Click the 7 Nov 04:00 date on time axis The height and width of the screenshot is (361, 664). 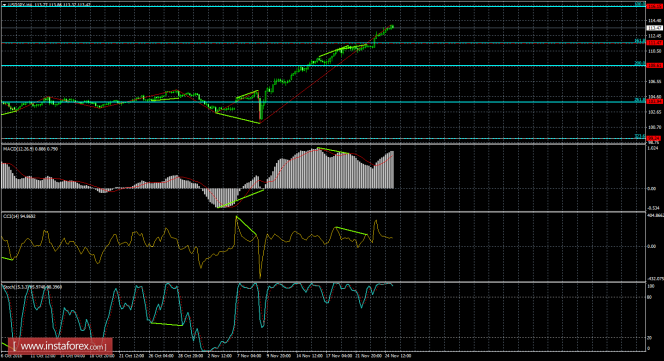[249, 356]
